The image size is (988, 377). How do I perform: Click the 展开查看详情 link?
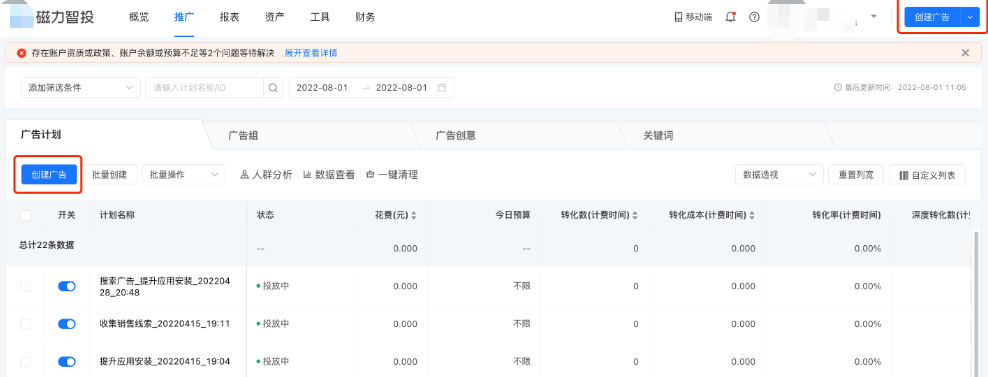(311, 53)
